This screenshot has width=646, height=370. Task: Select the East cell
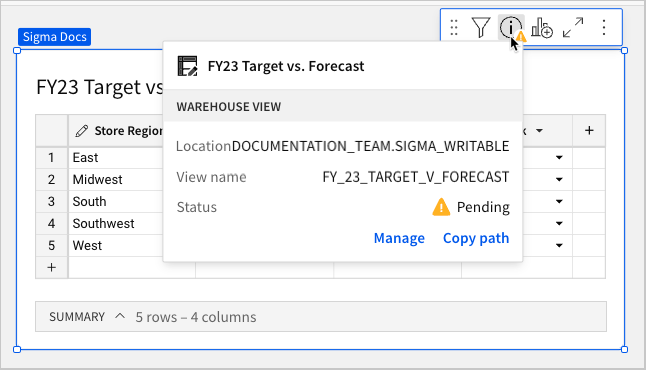[x=116, y=157]
